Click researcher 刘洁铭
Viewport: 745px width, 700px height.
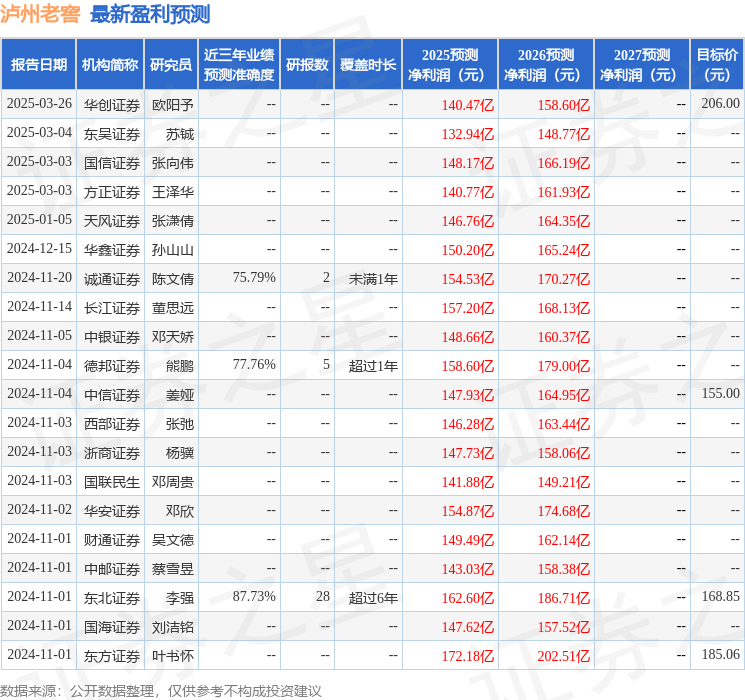click(172, 626)
